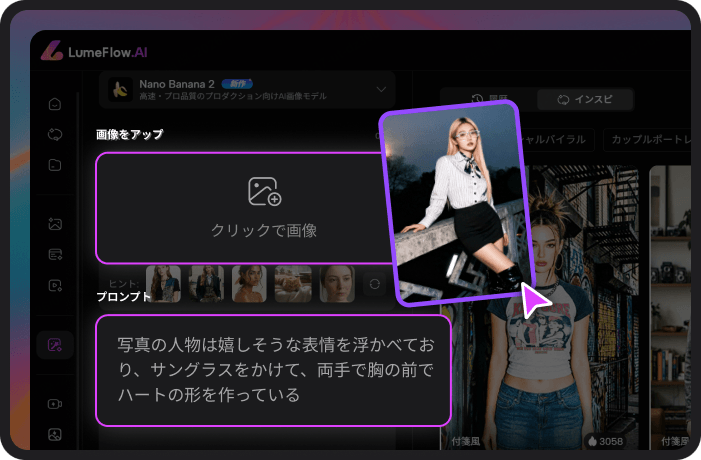Click the prompt text field with Japanese text

click(273, 371)
